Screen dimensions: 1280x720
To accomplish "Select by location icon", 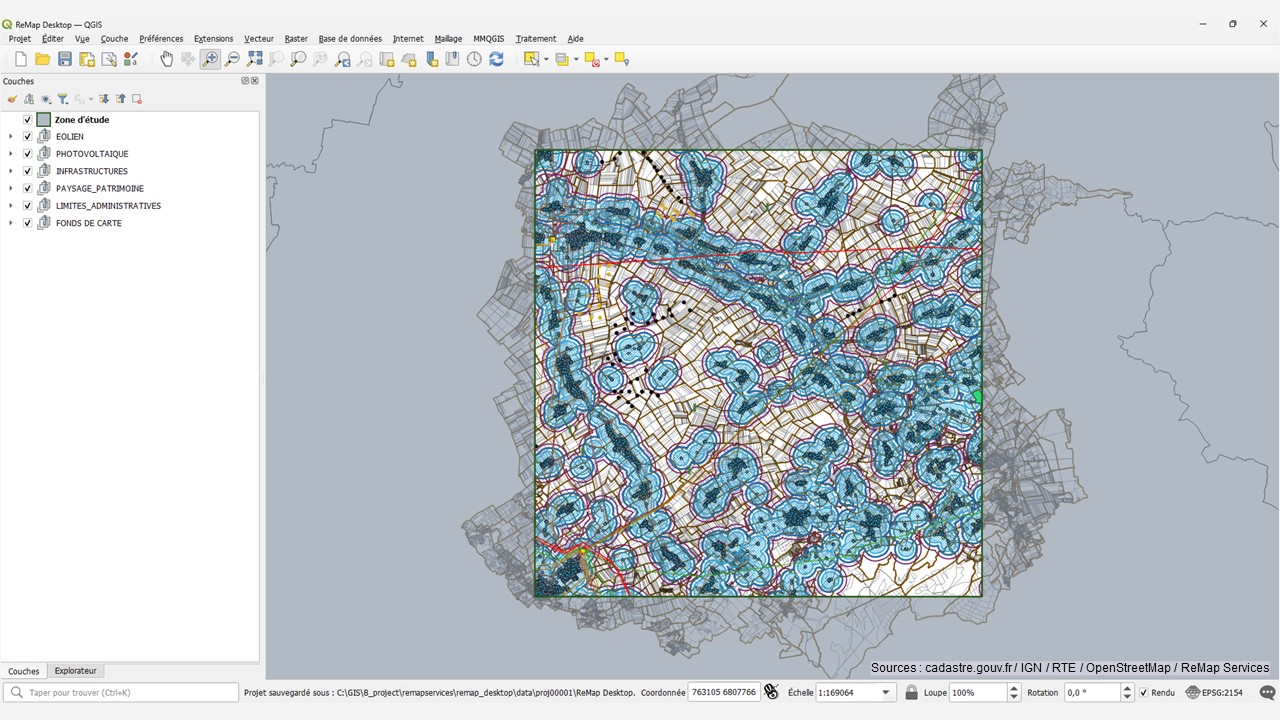I will tap(622, 60).
